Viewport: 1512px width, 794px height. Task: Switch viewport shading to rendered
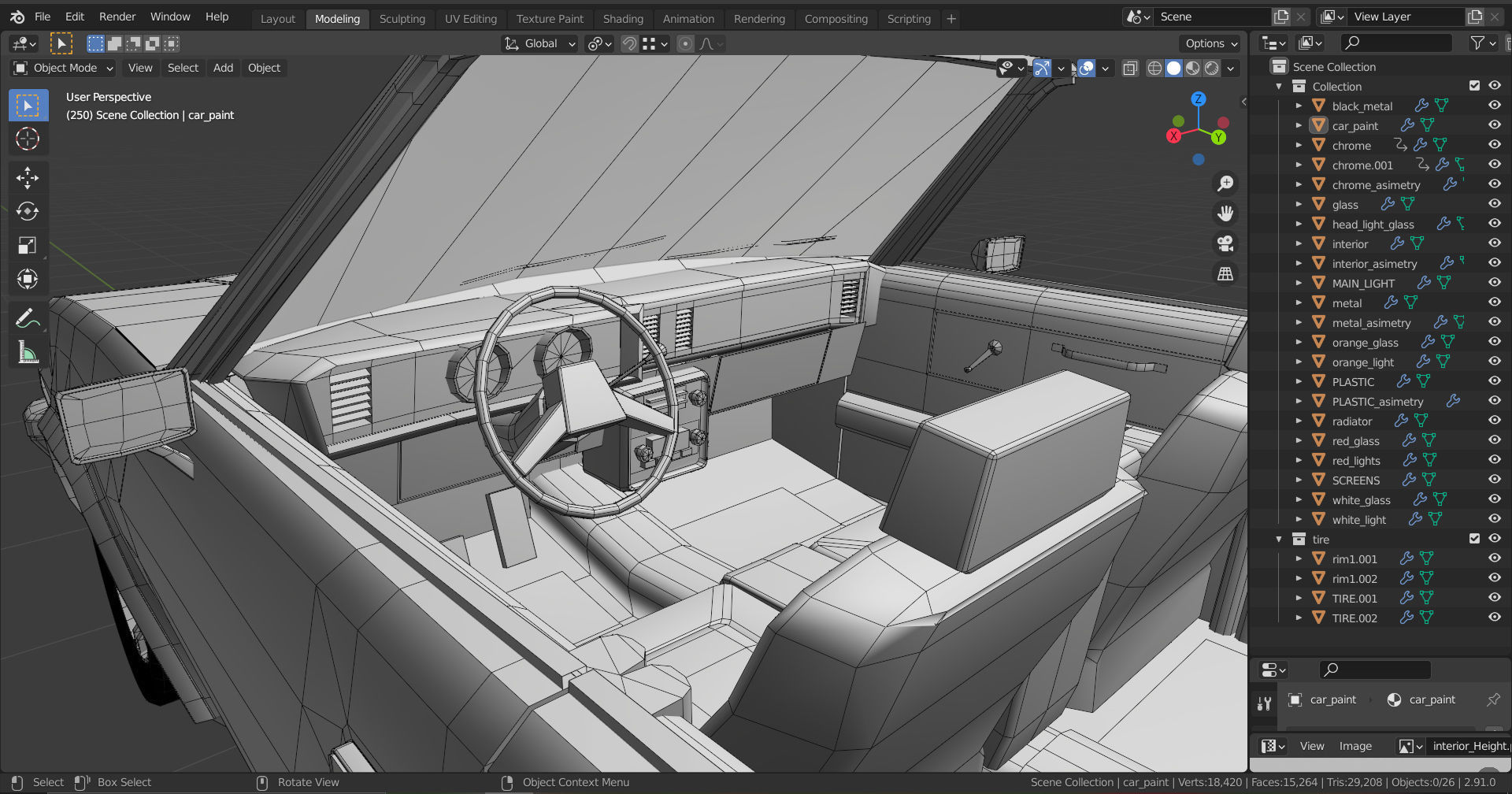[1212, 69]
